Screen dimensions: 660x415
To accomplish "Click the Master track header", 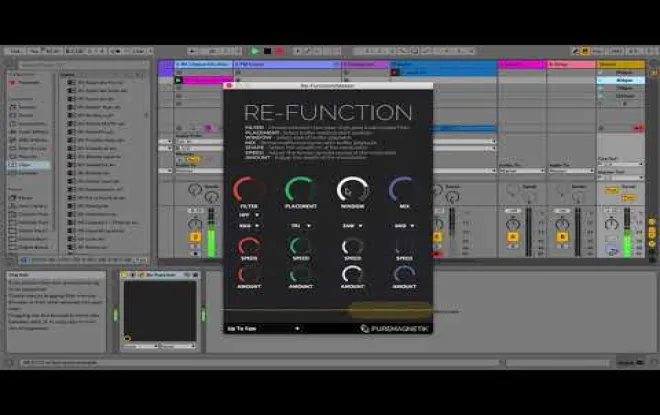I will click(620, 64).
